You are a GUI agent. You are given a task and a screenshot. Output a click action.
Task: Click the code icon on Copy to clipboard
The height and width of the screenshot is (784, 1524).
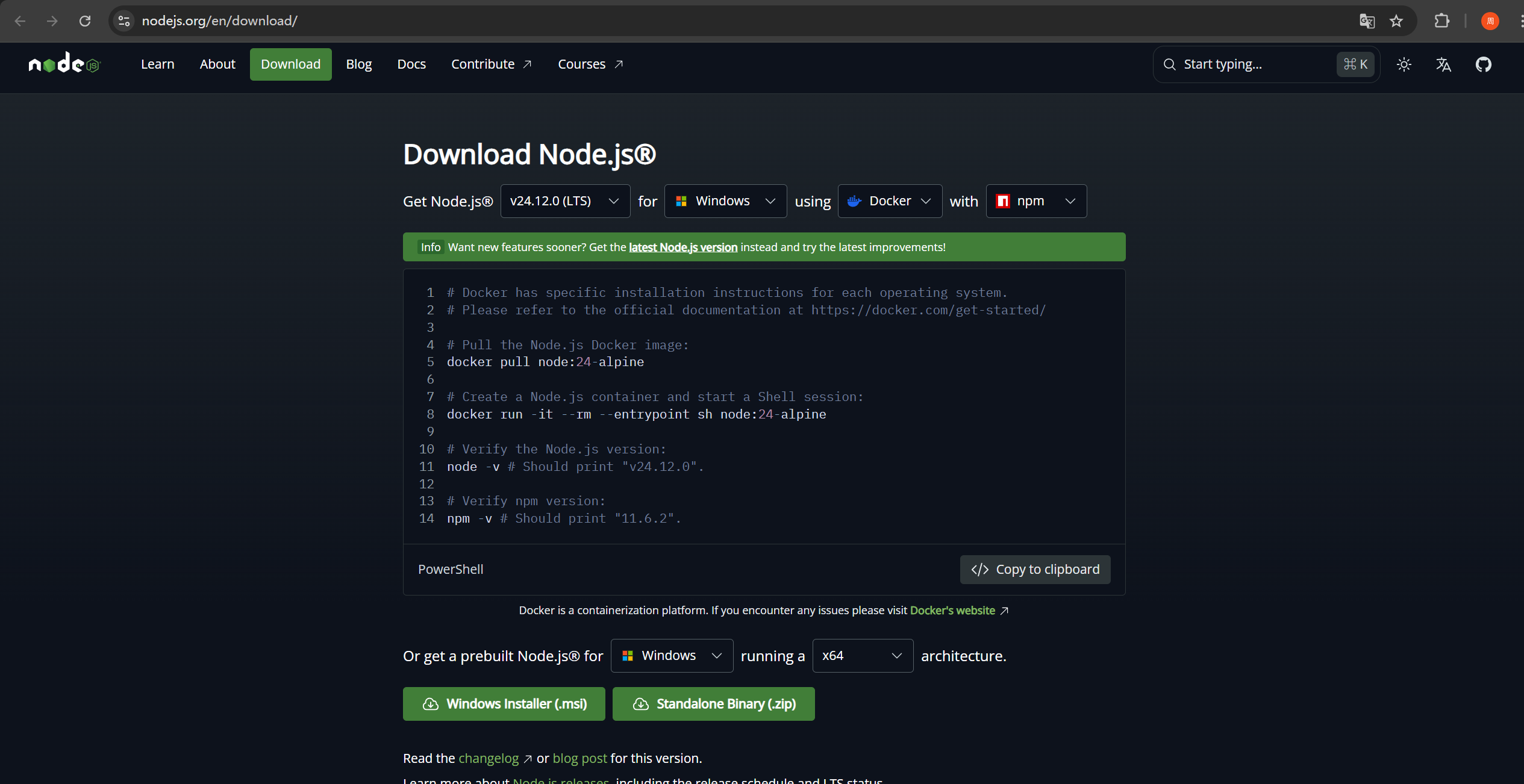tap(980, 570)
